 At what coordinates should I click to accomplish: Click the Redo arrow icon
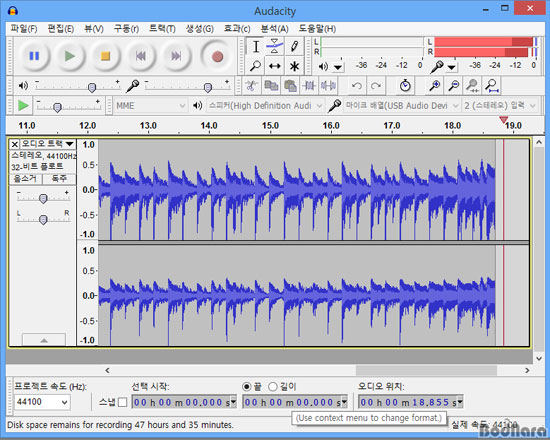pos(376,86)
